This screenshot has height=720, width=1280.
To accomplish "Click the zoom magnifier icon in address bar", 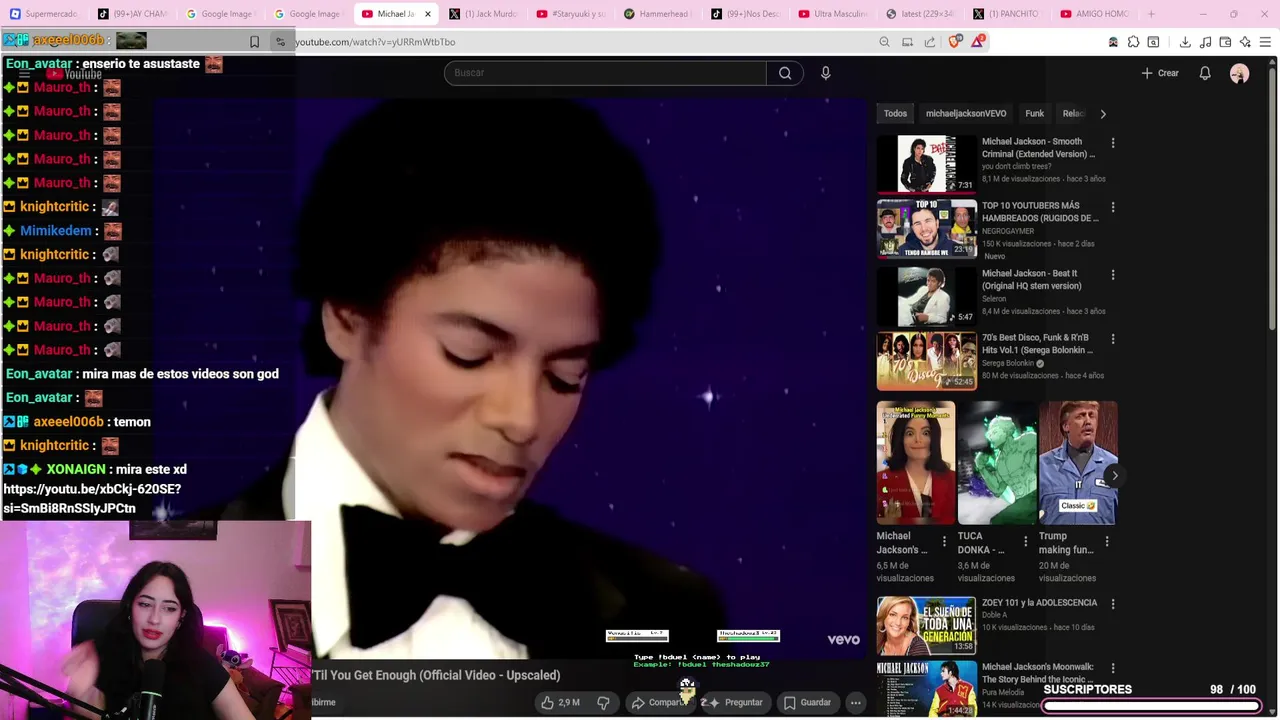I will (x=884, y=42).
